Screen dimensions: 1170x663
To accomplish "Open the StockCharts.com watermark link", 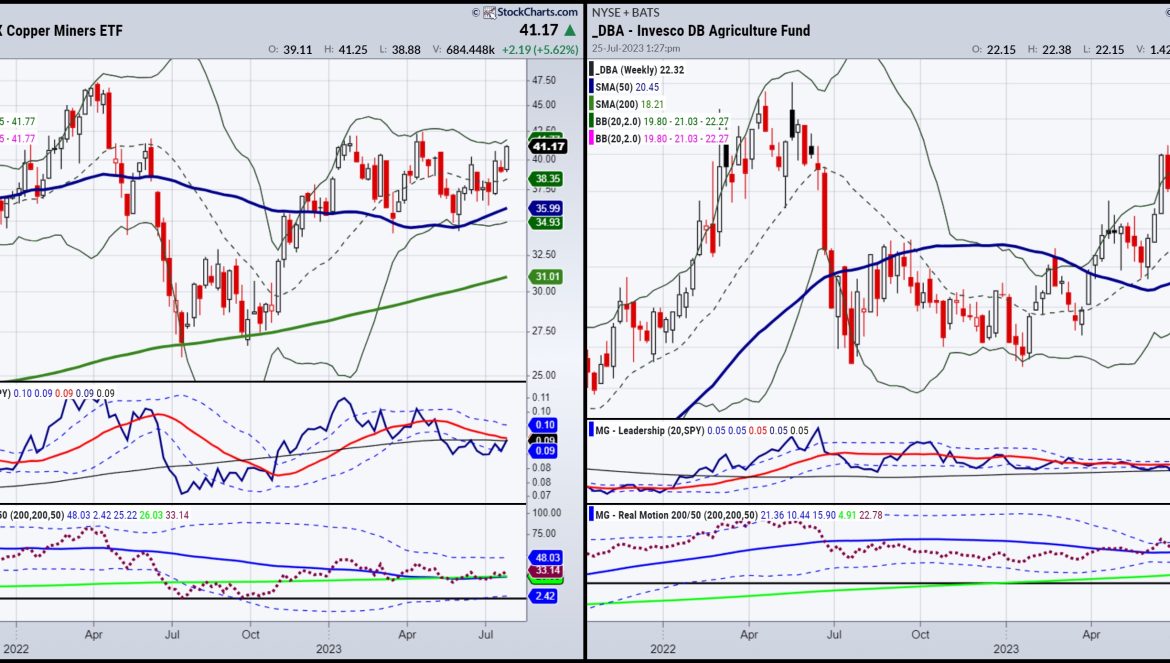I will pos(537,12).
